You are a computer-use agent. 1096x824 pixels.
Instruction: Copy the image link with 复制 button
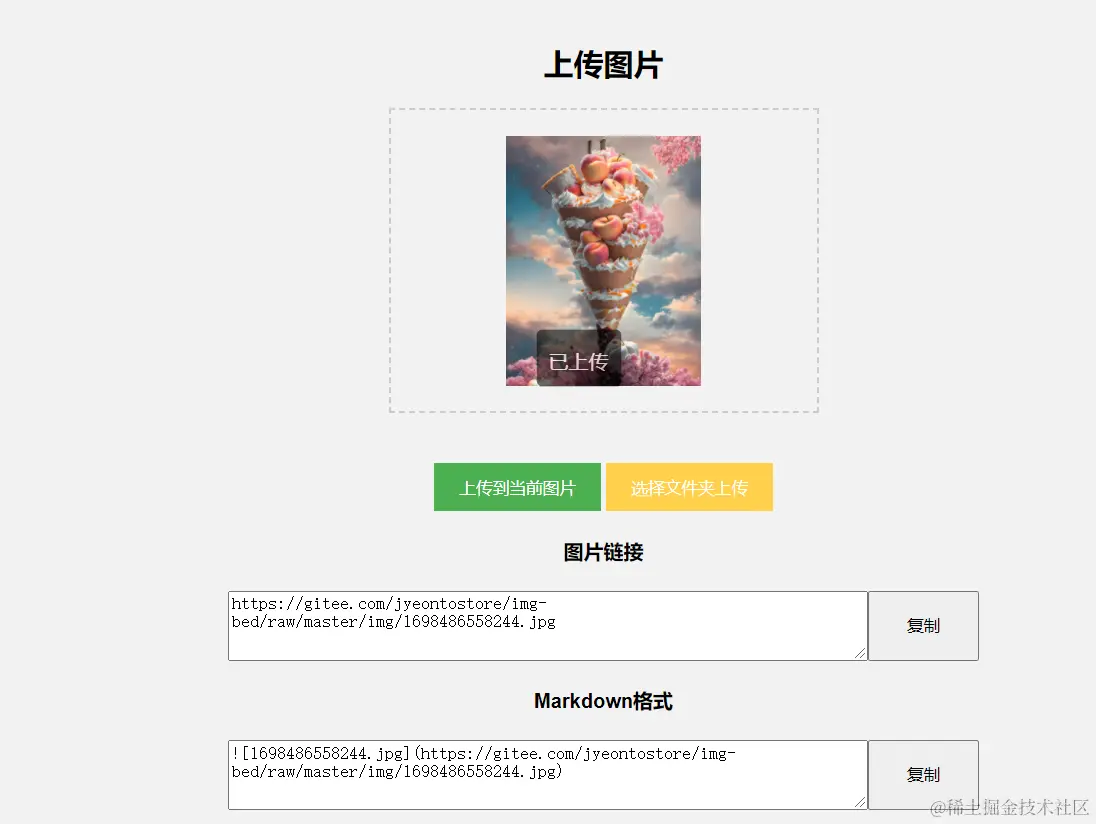click(x=923, y=626)
